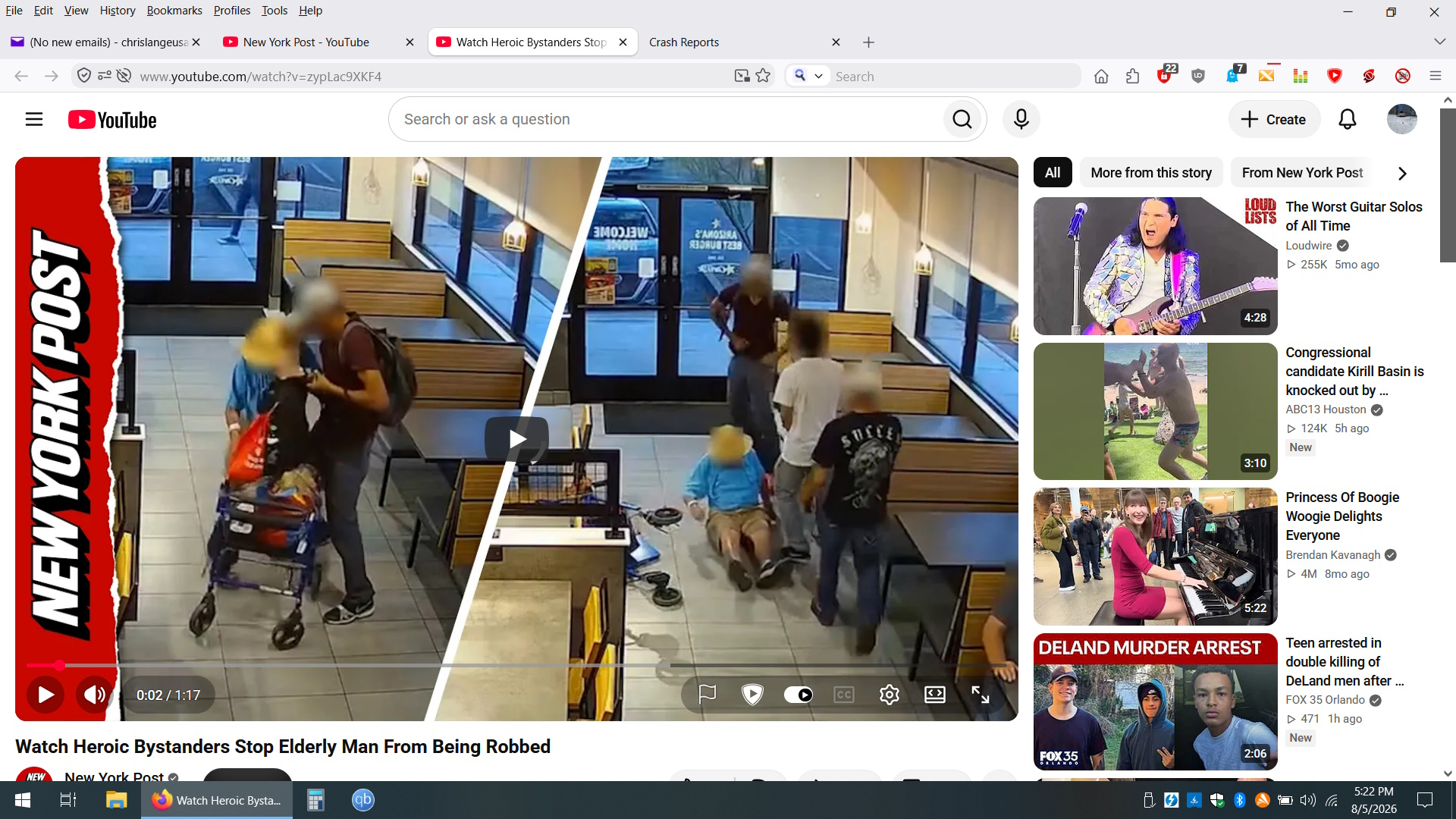Image resolution: width=1456 pixels, height=819 pixels.
Task: Open the calculator app on the taskbar
Action: coord(315,800)
